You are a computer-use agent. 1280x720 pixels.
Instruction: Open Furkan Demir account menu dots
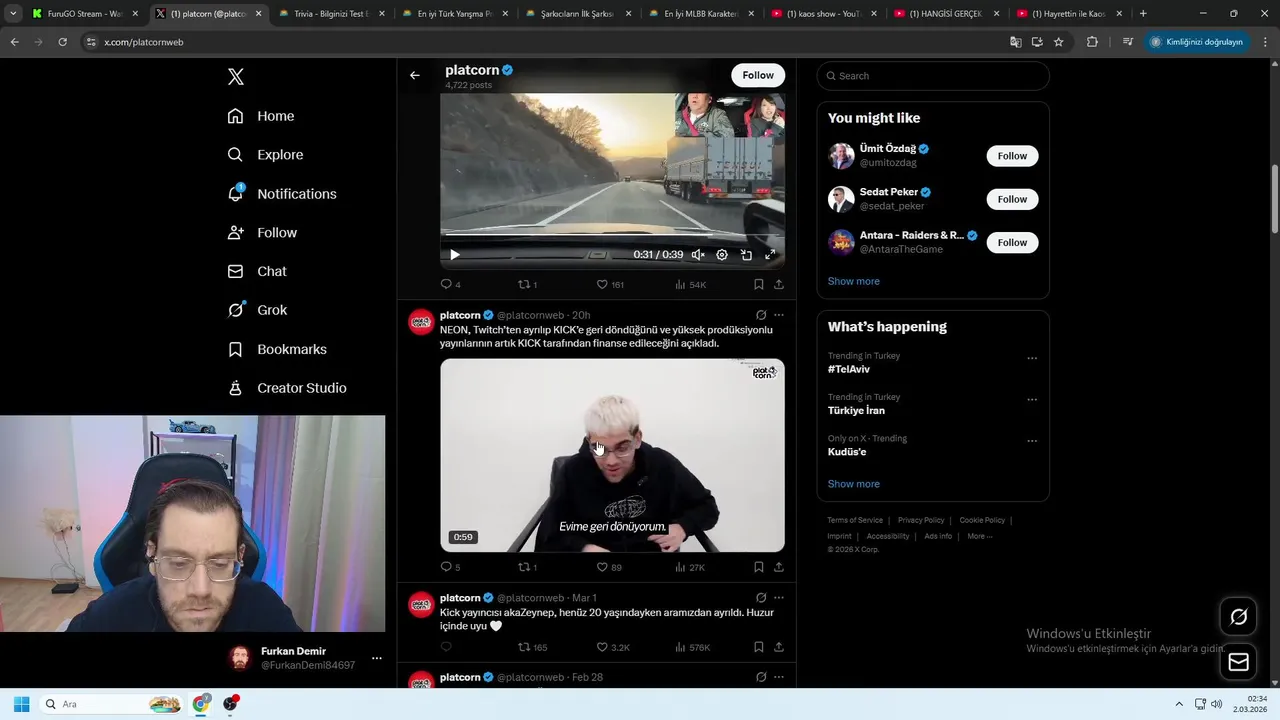376,658
